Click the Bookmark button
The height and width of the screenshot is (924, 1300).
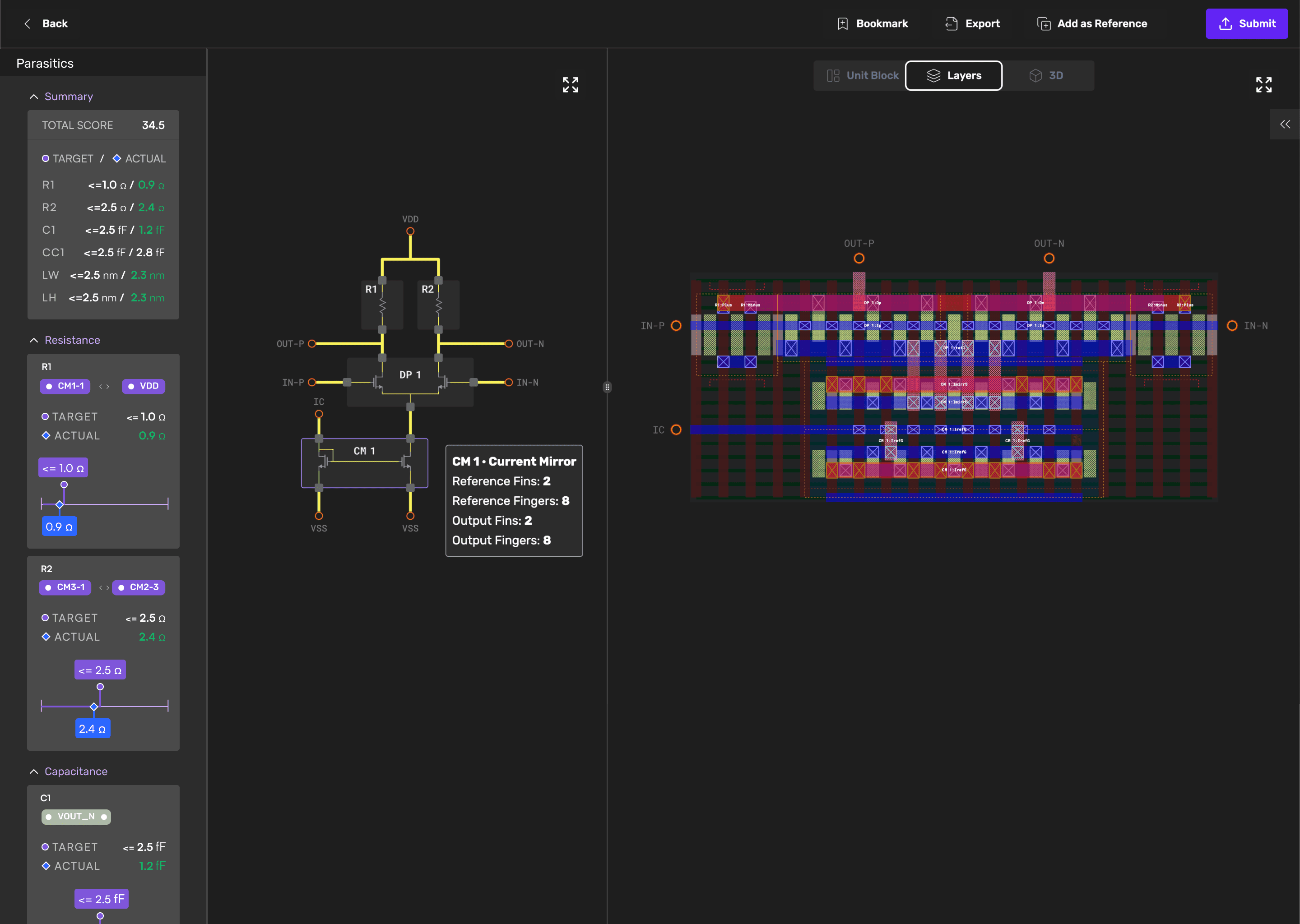[x=872, y=23]
